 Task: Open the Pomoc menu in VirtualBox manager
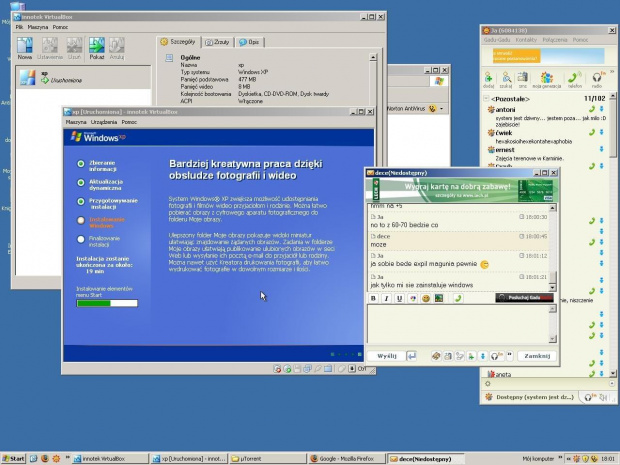tap(60, 27)
